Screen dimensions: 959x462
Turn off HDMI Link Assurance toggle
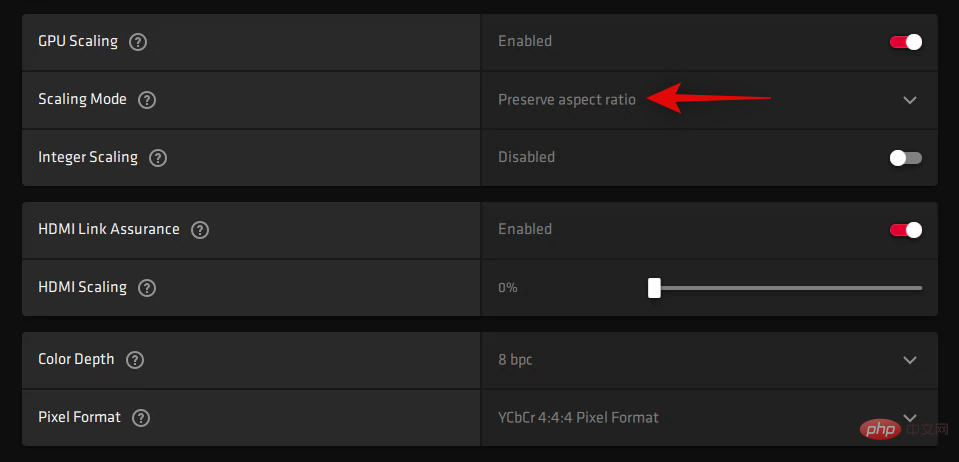[x=905, y=230]
